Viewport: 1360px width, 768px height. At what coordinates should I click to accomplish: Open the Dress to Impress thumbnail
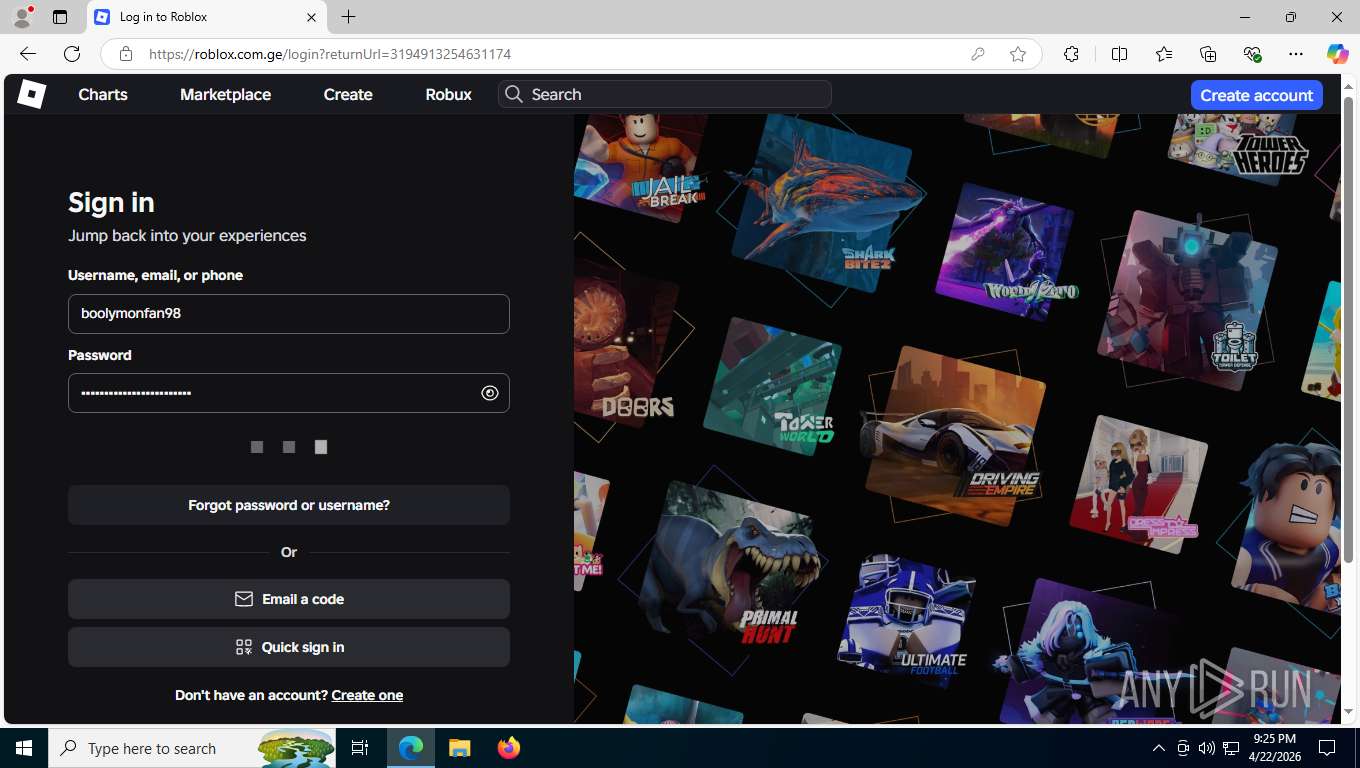pyautogui.click(x=1138, y=485)
